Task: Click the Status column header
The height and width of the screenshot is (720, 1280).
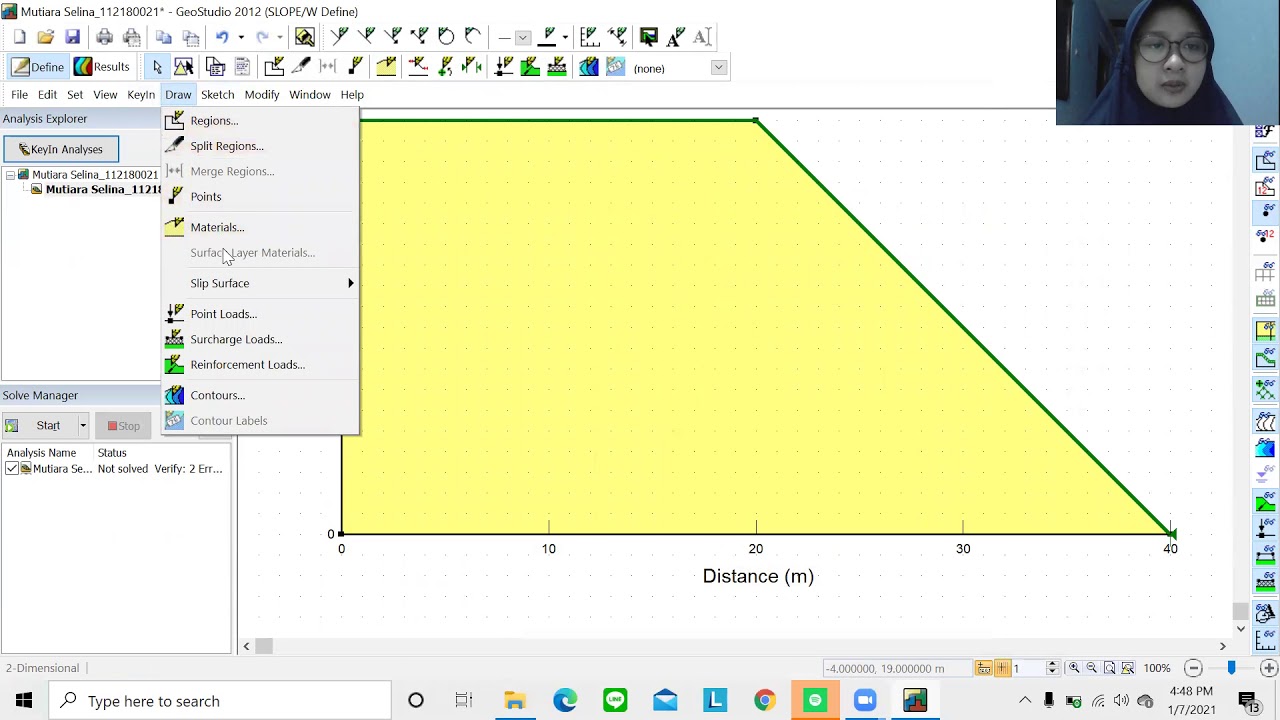Action: coord(112,453)
